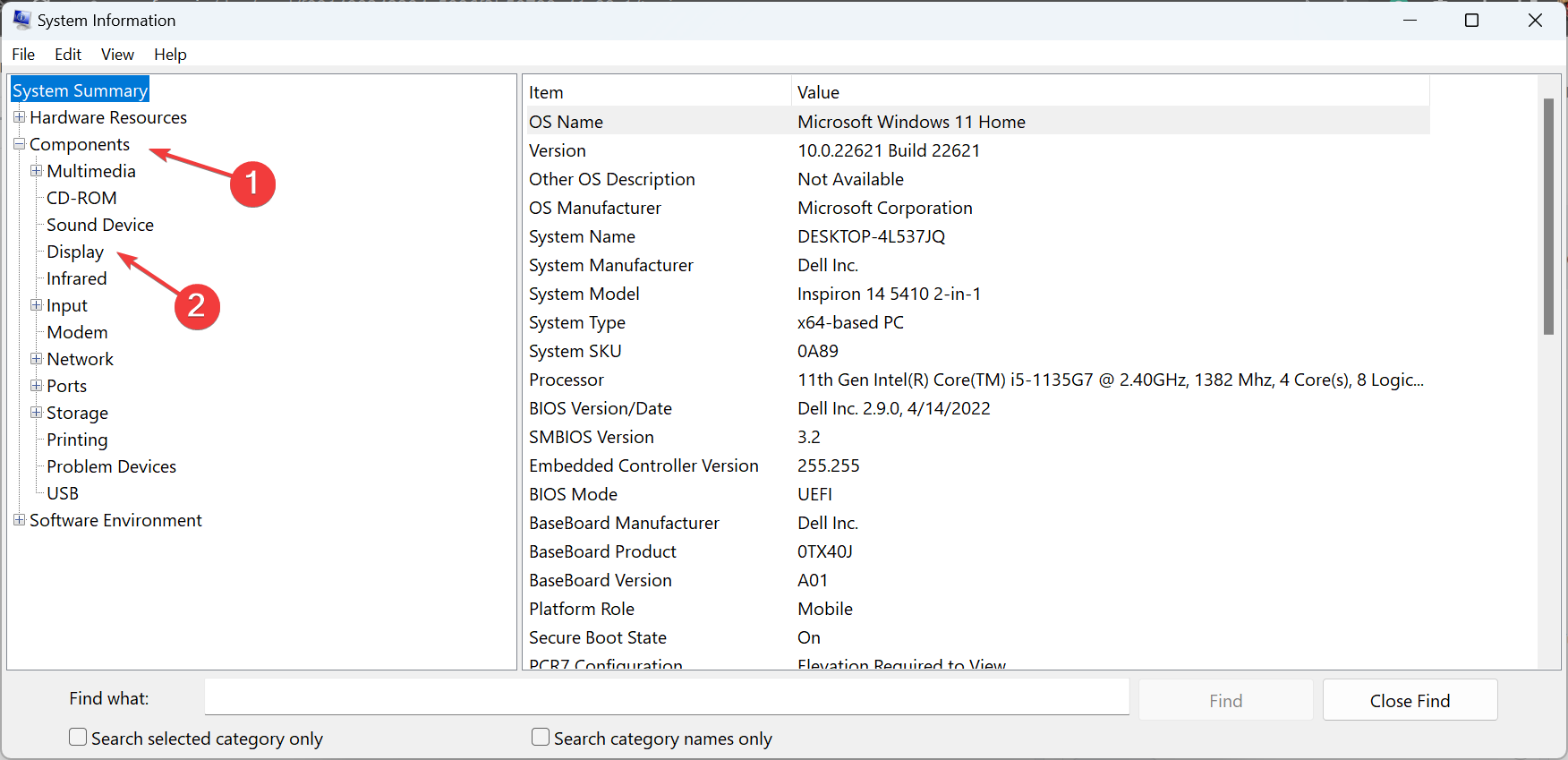Viewport: 1568px width, 760px height.
Task: Select Sound Device in the tree
Action: point(100,225)
